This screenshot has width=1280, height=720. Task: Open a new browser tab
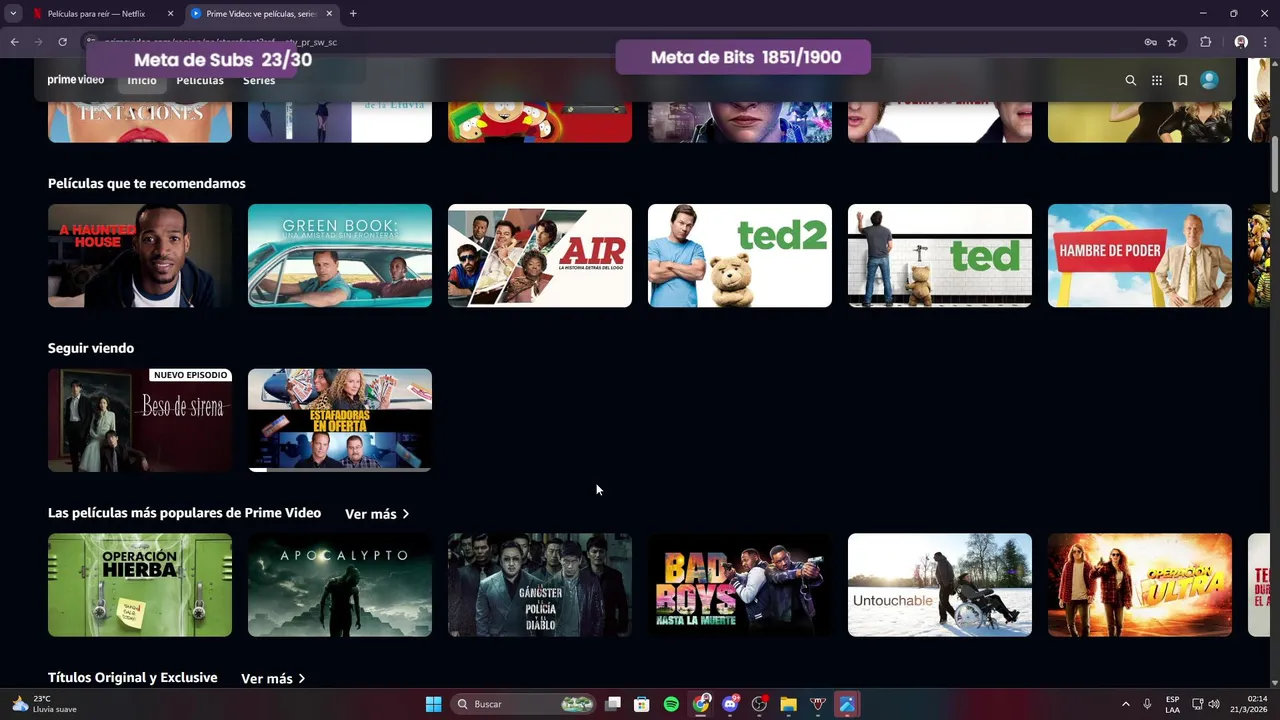[x=353, y=14]
